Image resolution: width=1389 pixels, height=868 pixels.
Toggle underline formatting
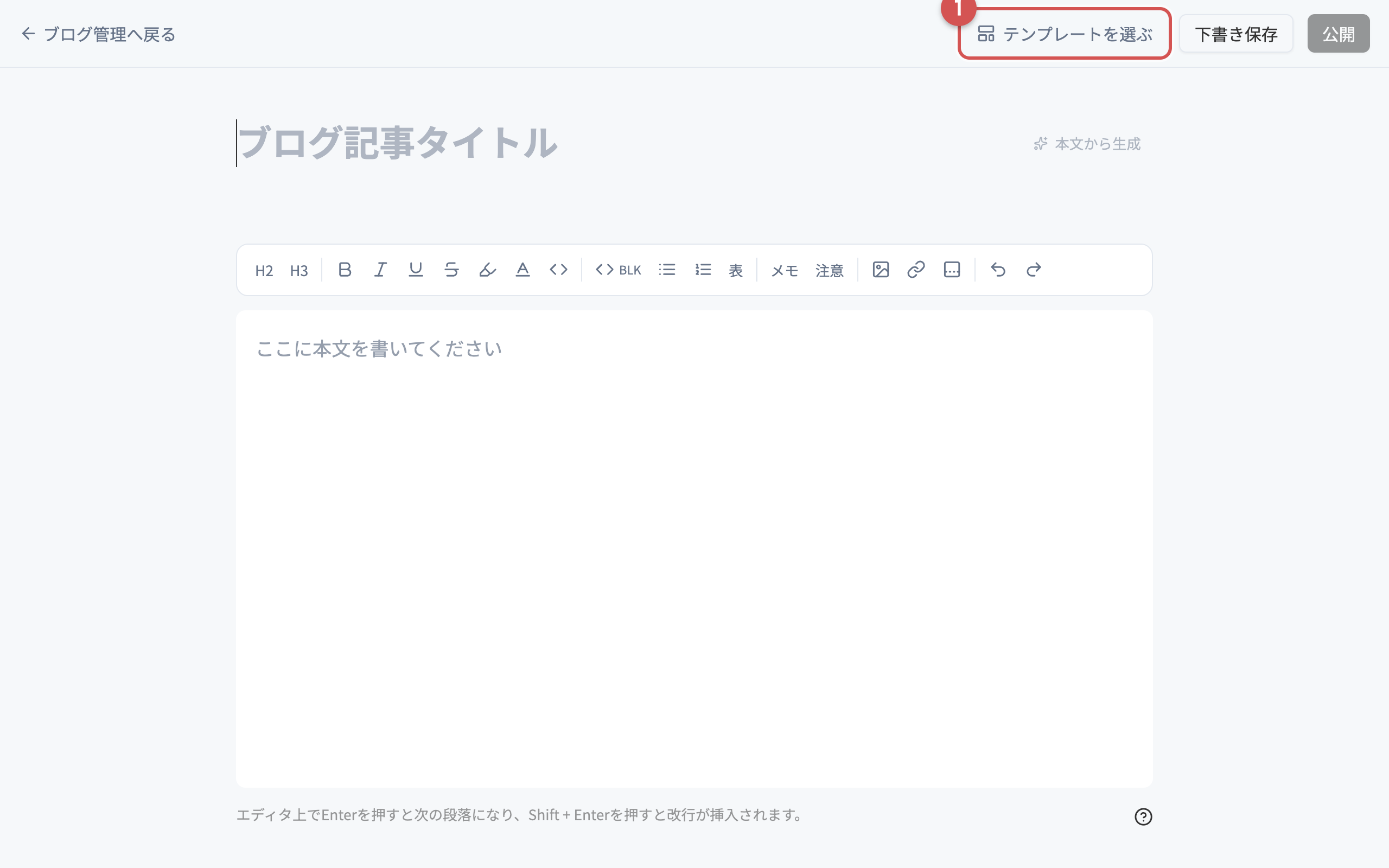pos(416,269)
